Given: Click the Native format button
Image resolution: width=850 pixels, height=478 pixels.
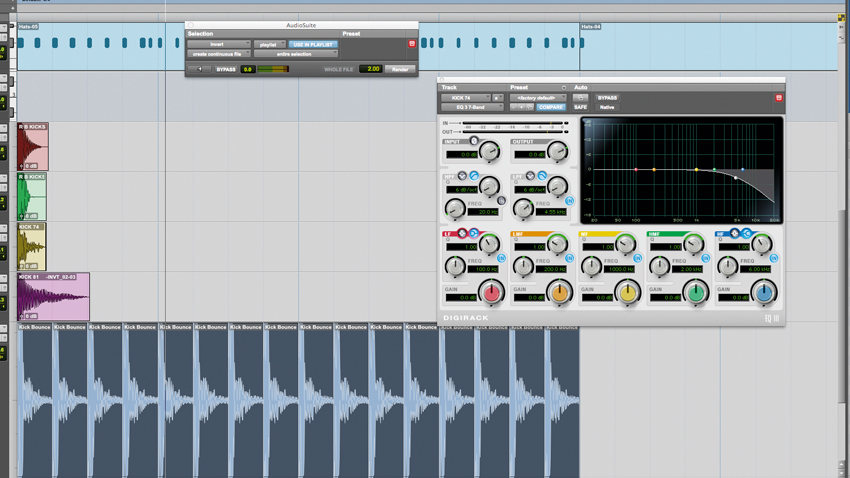Looking at the screenshot, I should 607,107.
